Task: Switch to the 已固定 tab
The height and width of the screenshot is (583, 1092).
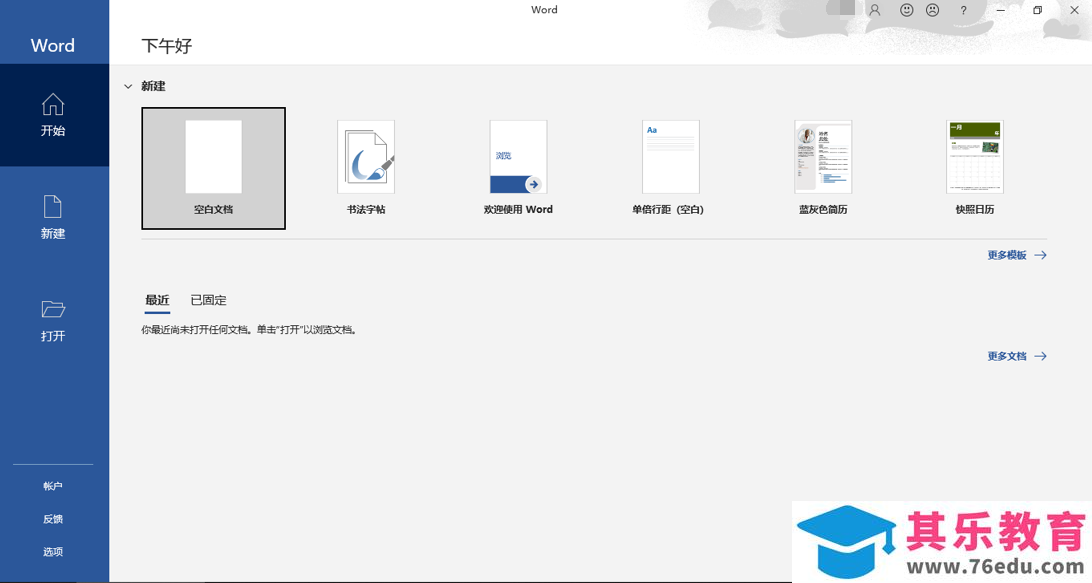Action: tap(208, 300)
